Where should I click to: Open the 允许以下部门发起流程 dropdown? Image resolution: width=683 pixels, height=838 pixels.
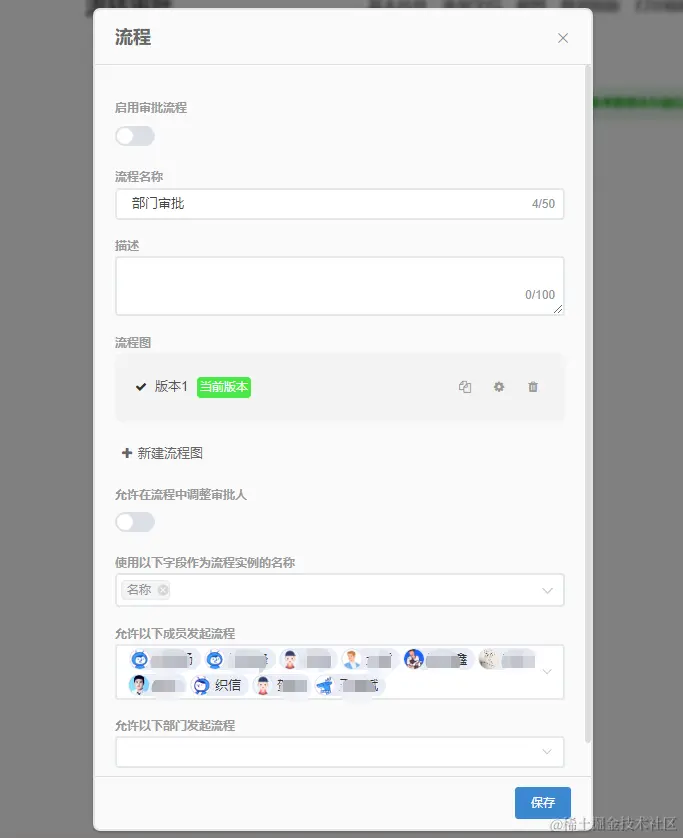pos(340,752)
